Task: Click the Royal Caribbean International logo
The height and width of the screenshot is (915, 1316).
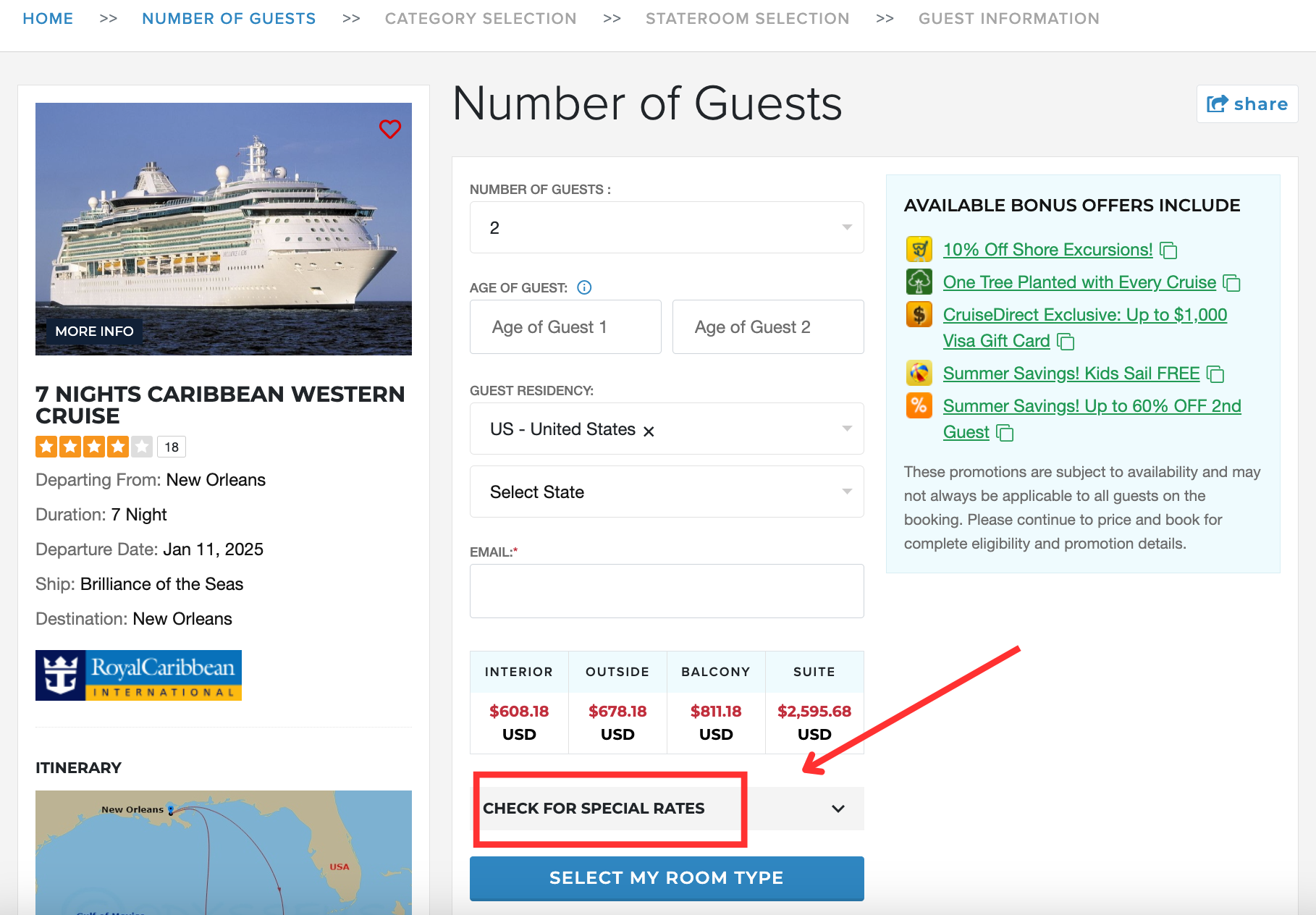Action: (x=138, y=674)
